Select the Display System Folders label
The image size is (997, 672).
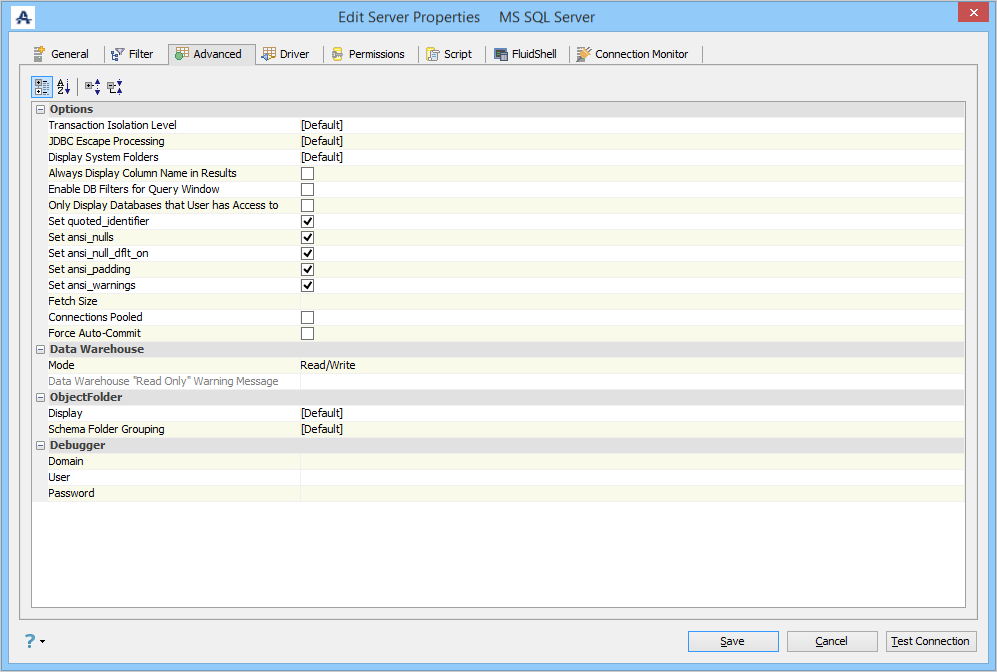[x=103, y=157]
